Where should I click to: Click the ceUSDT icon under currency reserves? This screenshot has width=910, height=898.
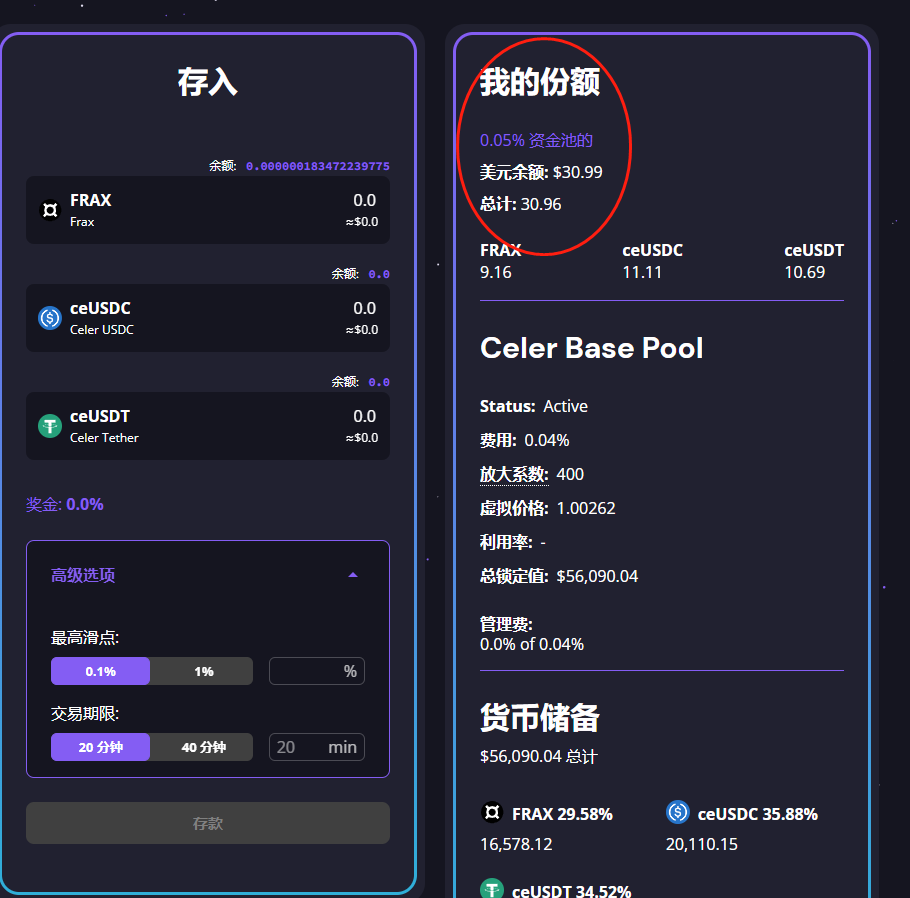(491, 889)
